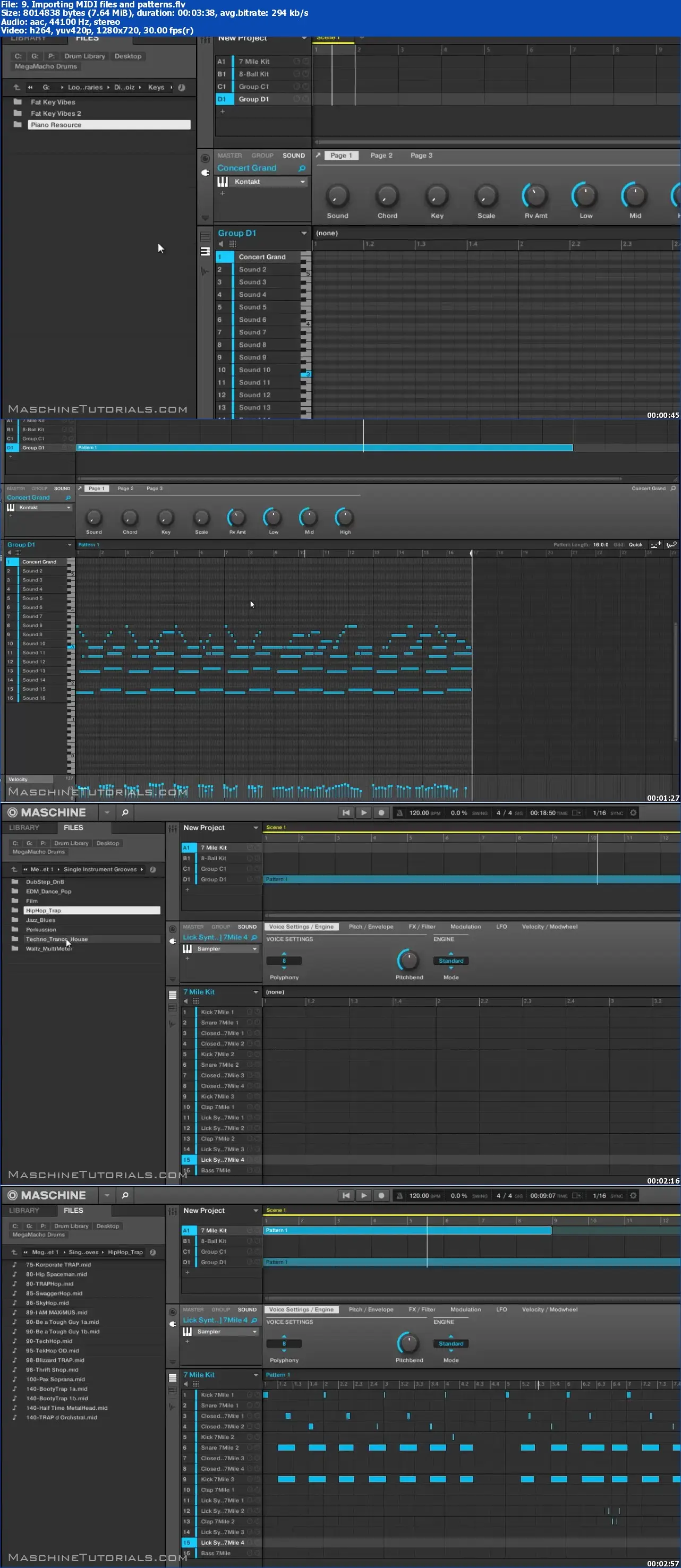Solo Snare 7Mile 1 sound in 00:02:16 frame
Screen dimensions: 681x1568
[257, 1022]
